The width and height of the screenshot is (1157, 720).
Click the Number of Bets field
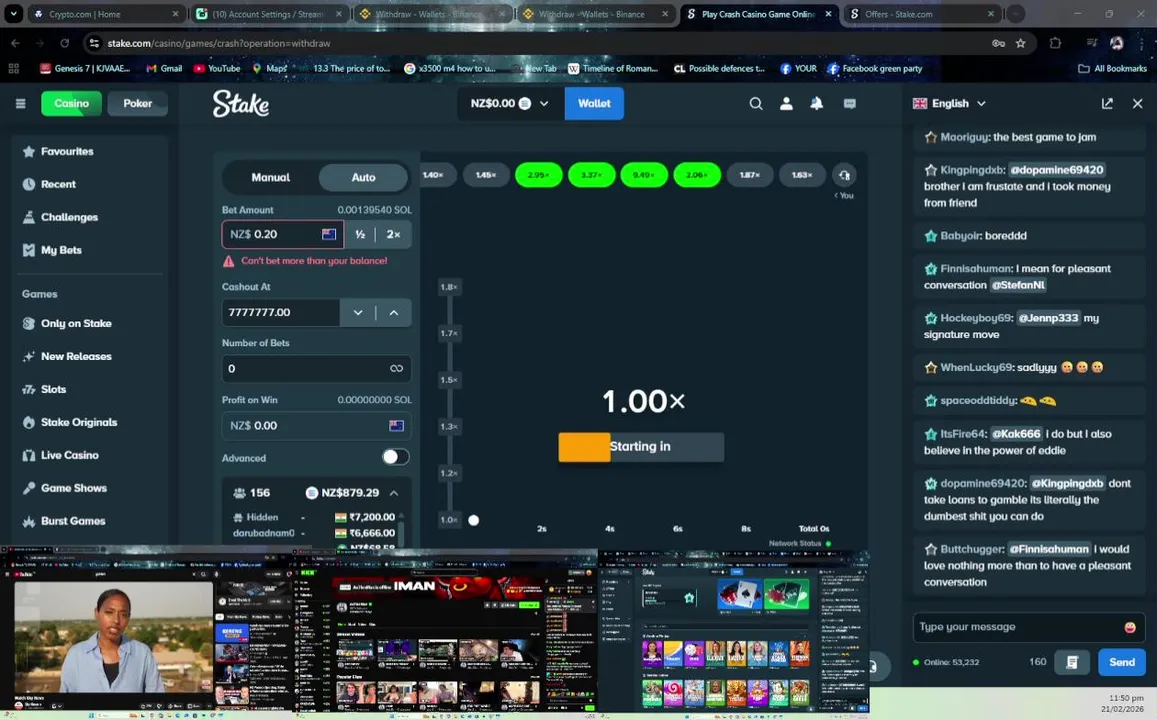click(x=317, y=368)
